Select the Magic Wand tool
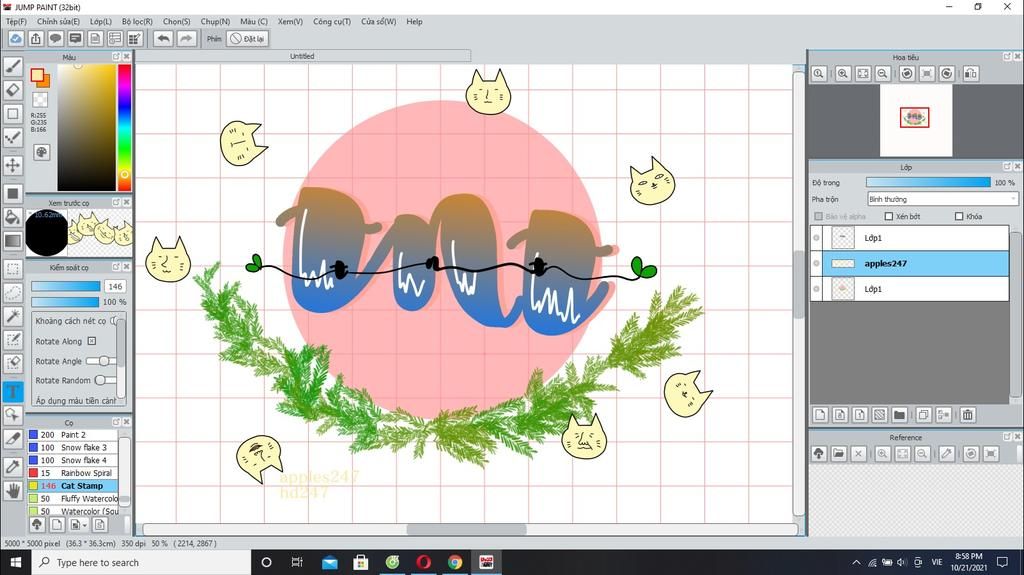The image size is (1024, 575). (13, 316)
